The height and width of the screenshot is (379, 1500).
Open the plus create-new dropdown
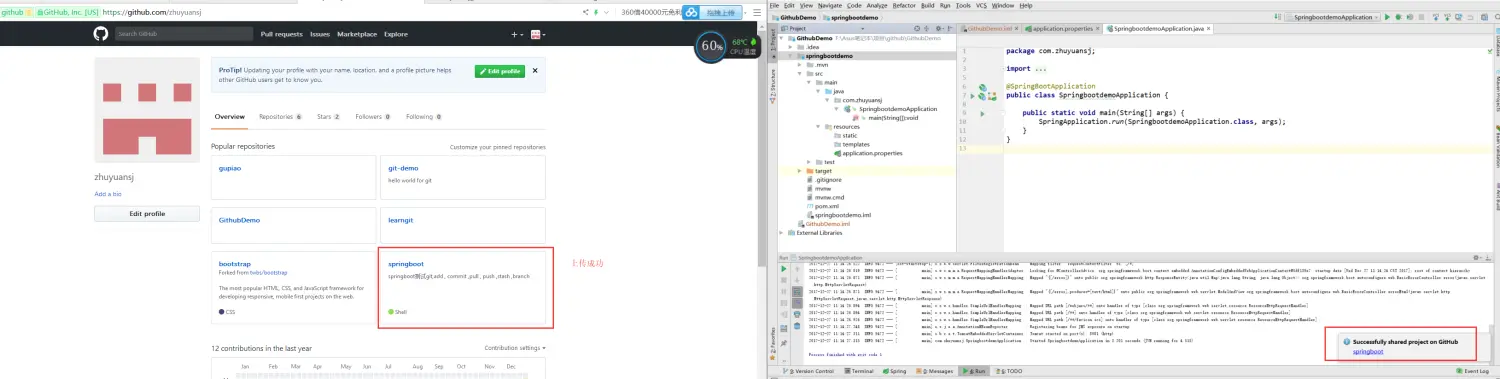pyautogui.click(x=517, y=34)
